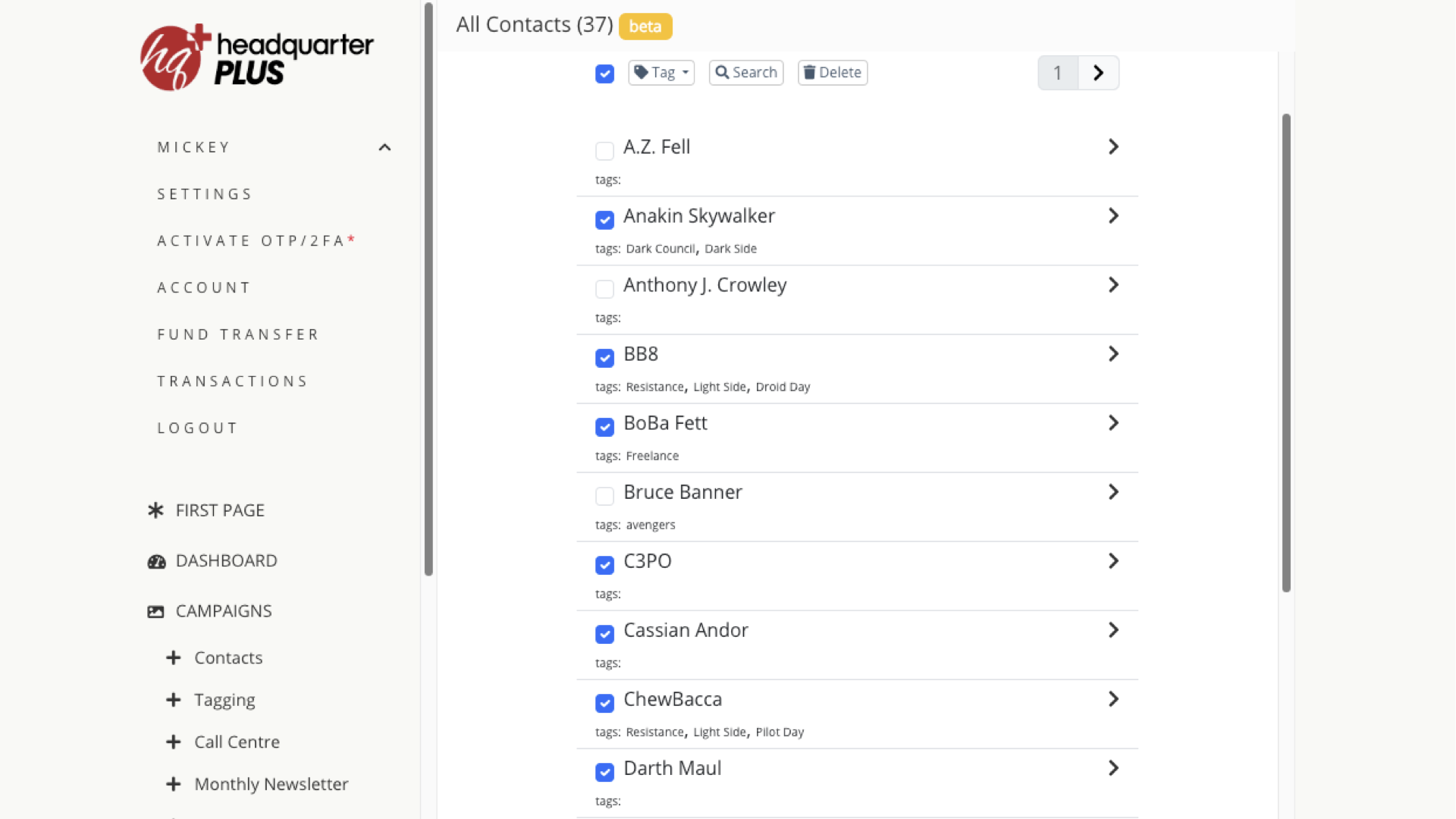This screenshot has height=819, width=1456.
Task: Open the Tag dropdown
Action: pos(661,73)
